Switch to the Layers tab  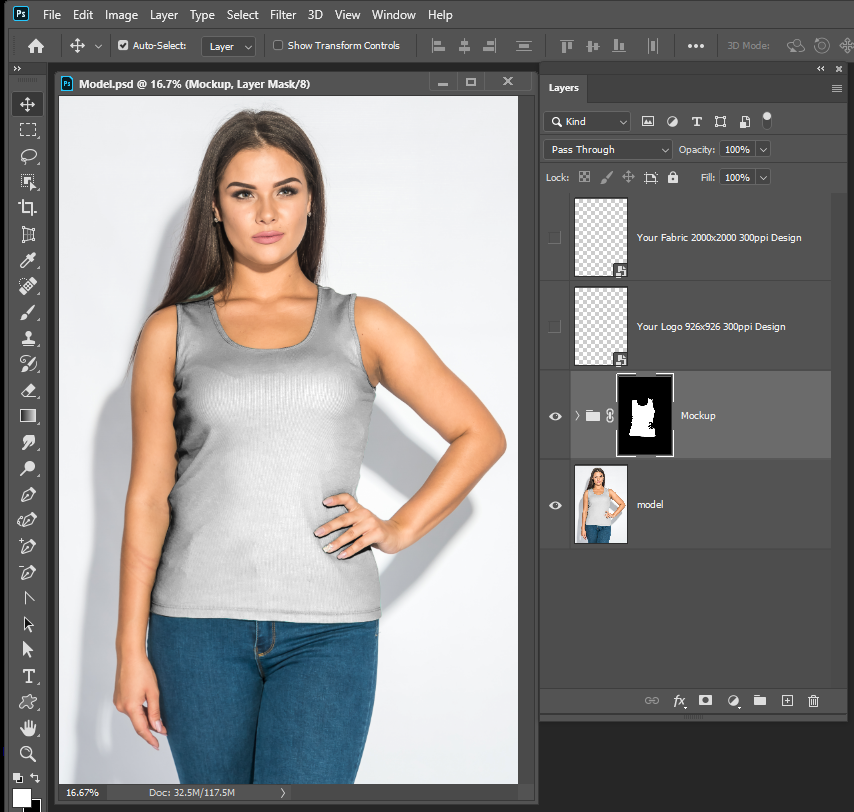pyautogui.click(x=563, y=88)
